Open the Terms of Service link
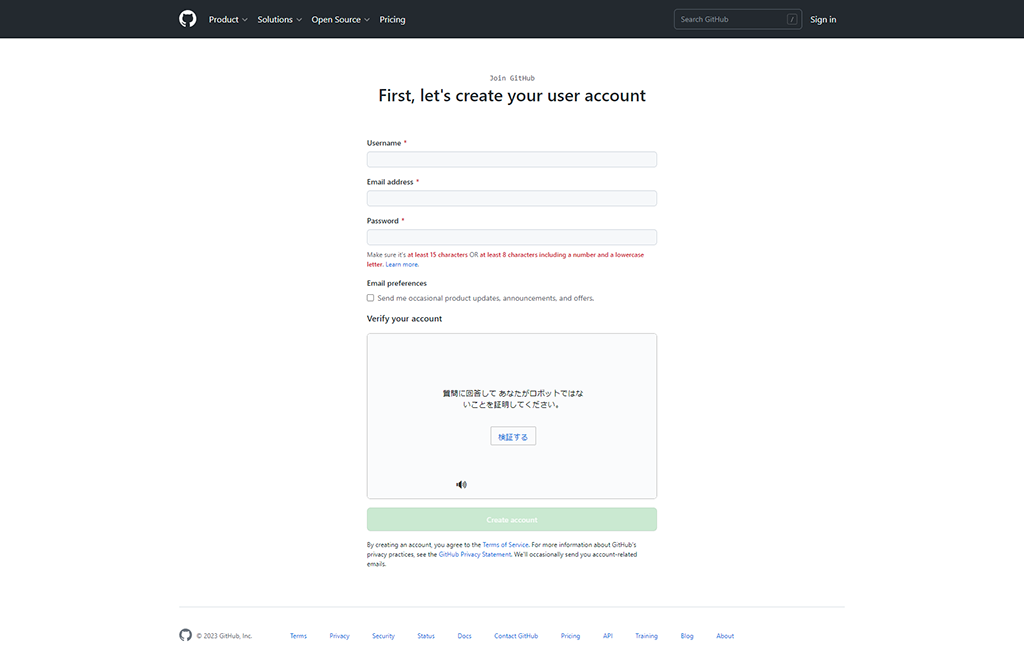Viewport: 1024px width, 668px height. (505, 545)
